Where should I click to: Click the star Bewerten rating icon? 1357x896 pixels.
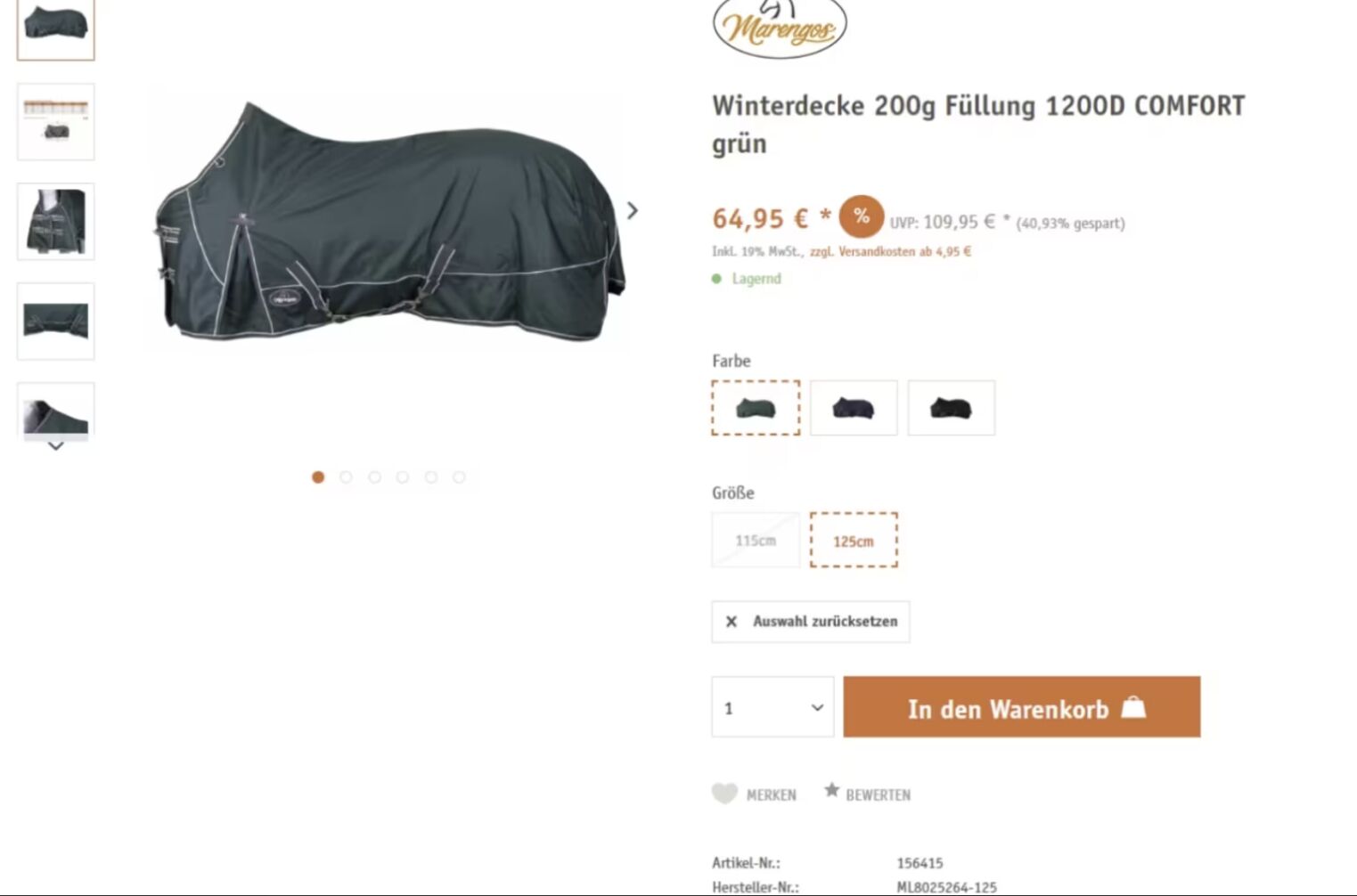(x=831, y=790)
